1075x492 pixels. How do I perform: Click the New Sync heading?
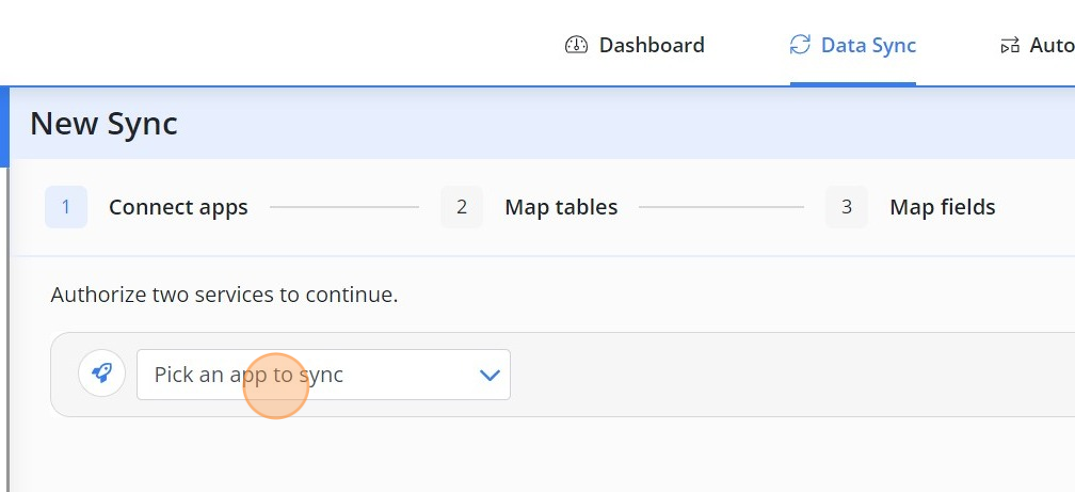tap(104, 124)
